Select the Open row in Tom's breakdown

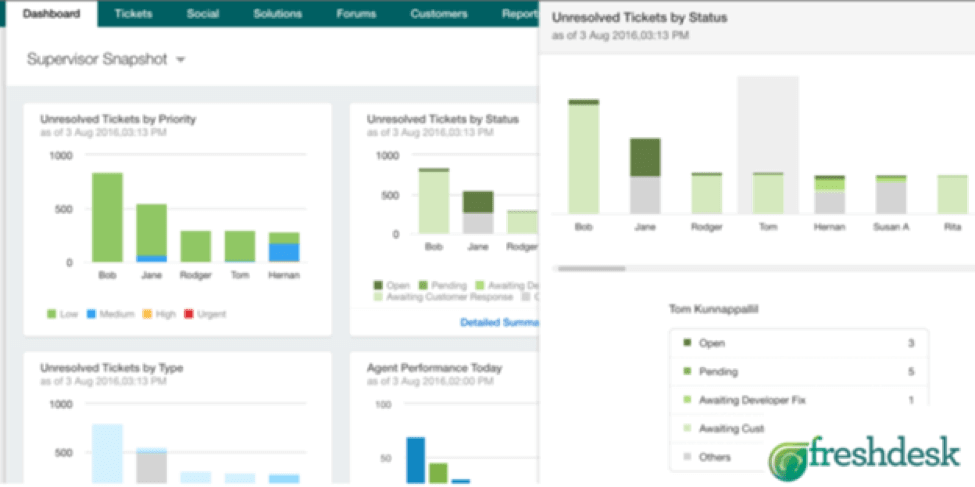tap(798, 343)
